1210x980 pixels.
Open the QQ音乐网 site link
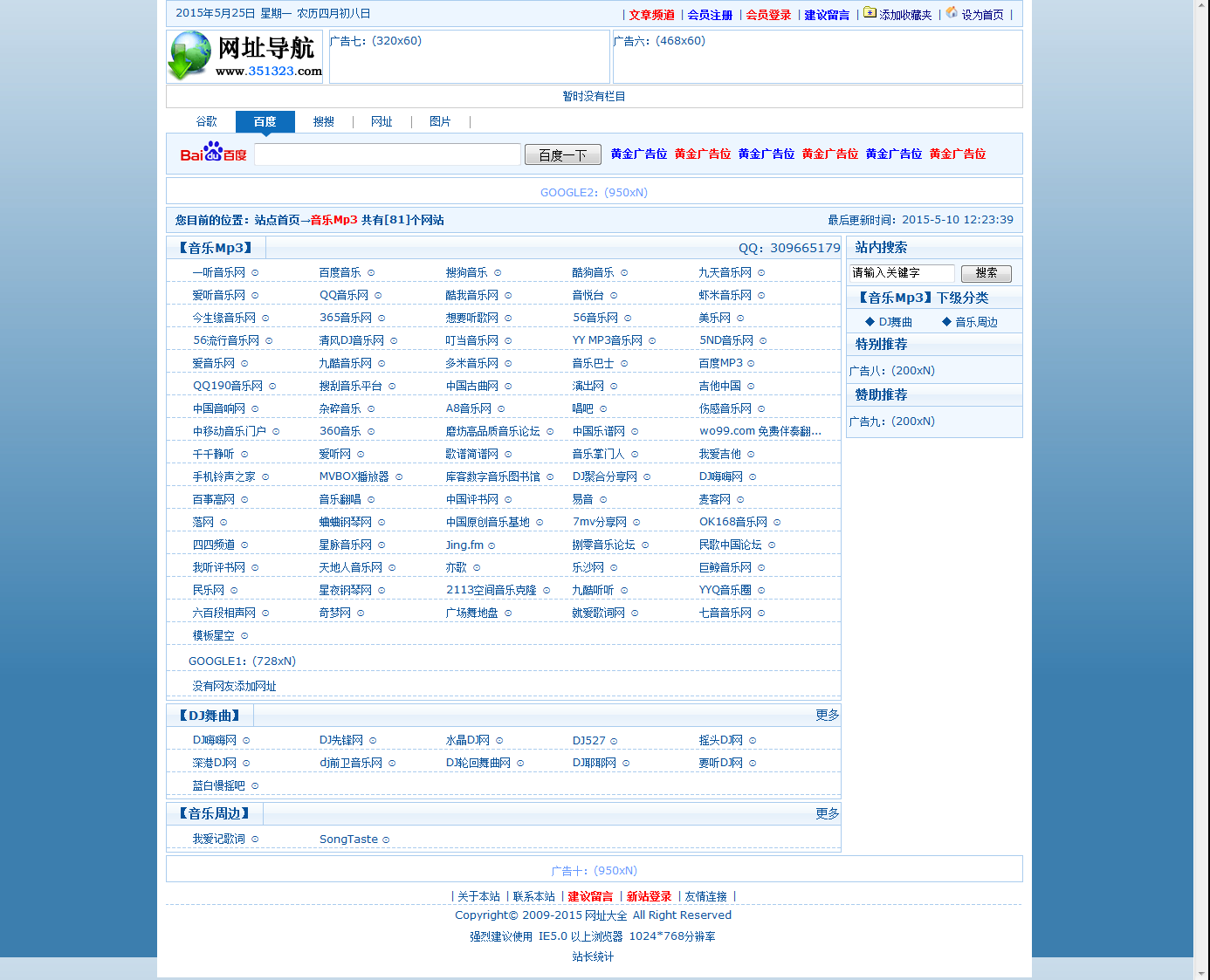coord(345,295)
